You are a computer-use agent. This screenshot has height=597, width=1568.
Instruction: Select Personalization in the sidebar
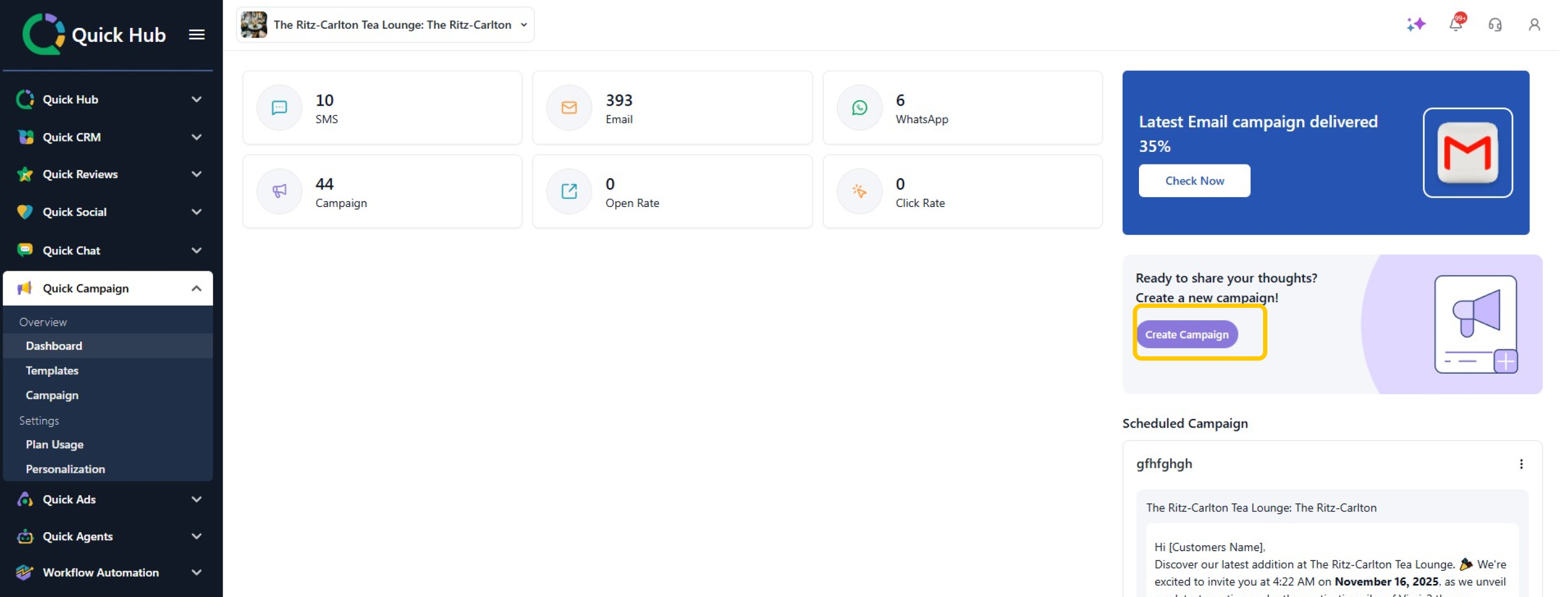(65, 469)
